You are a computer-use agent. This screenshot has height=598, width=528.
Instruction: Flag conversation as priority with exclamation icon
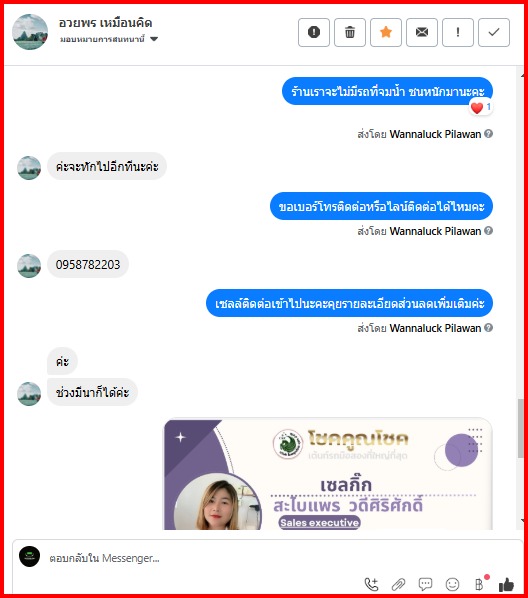coord(458,32)
